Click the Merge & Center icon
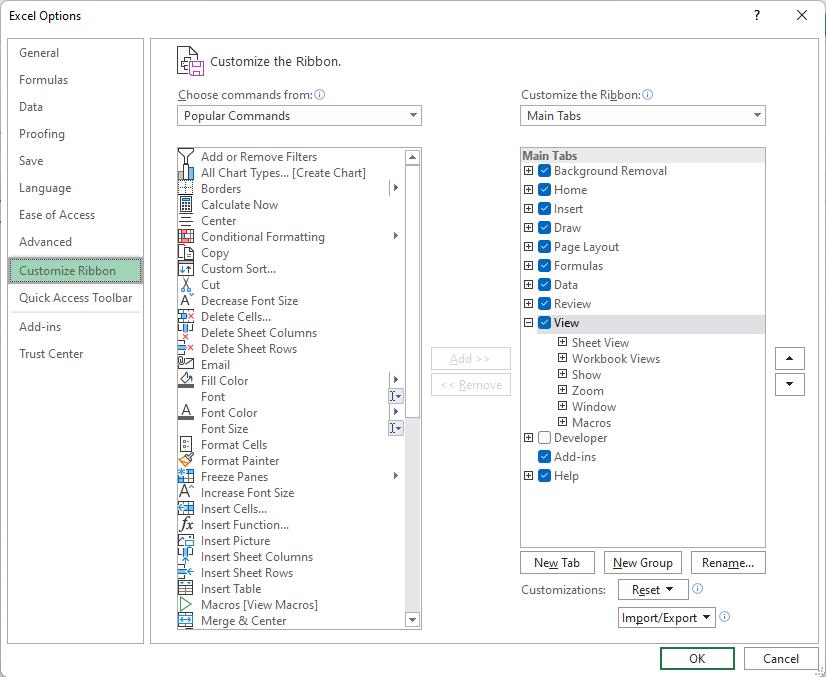 pos(185,621)
